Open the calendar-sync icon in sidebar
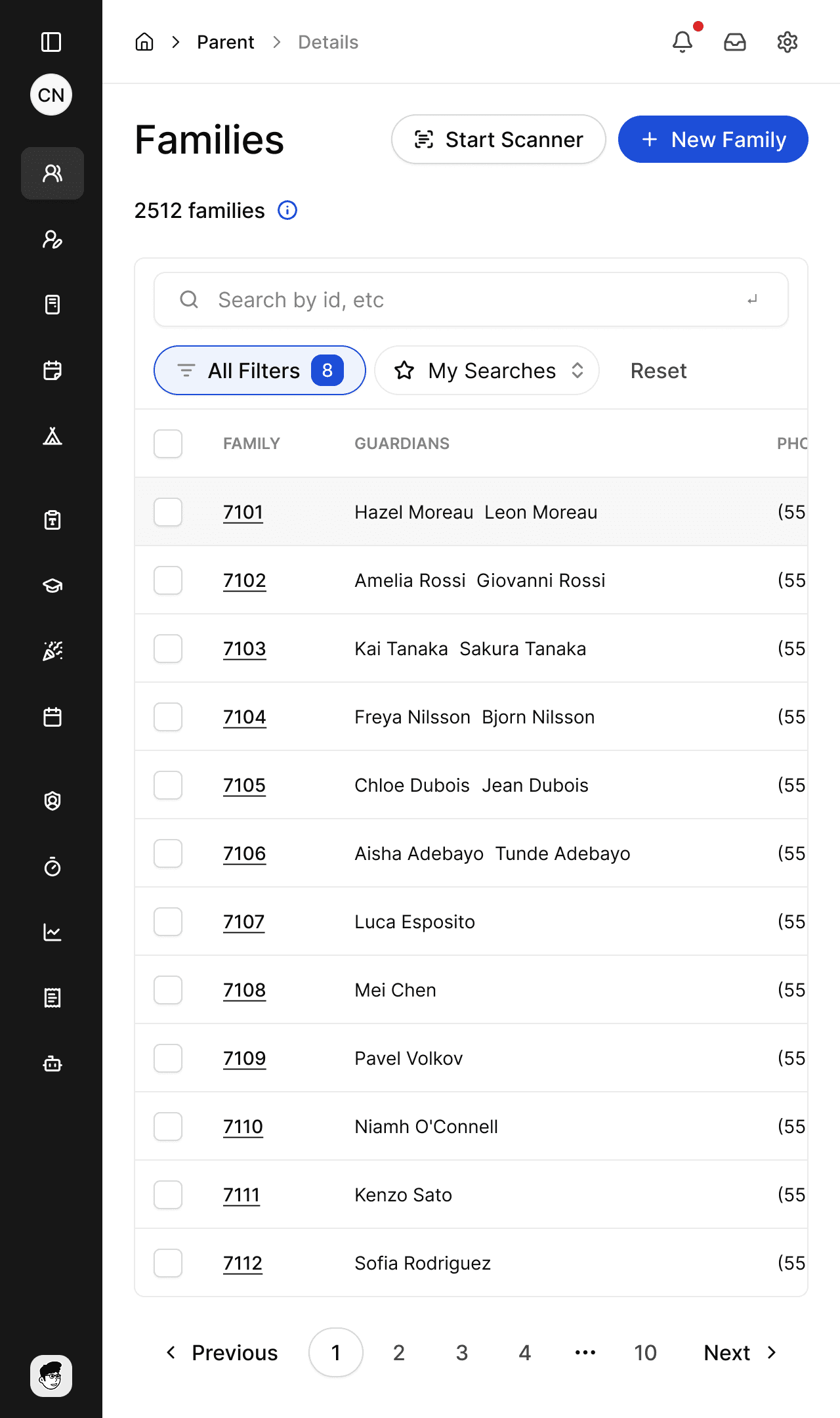This screenshot has width=840, height=1418. (x=52, y=370)
